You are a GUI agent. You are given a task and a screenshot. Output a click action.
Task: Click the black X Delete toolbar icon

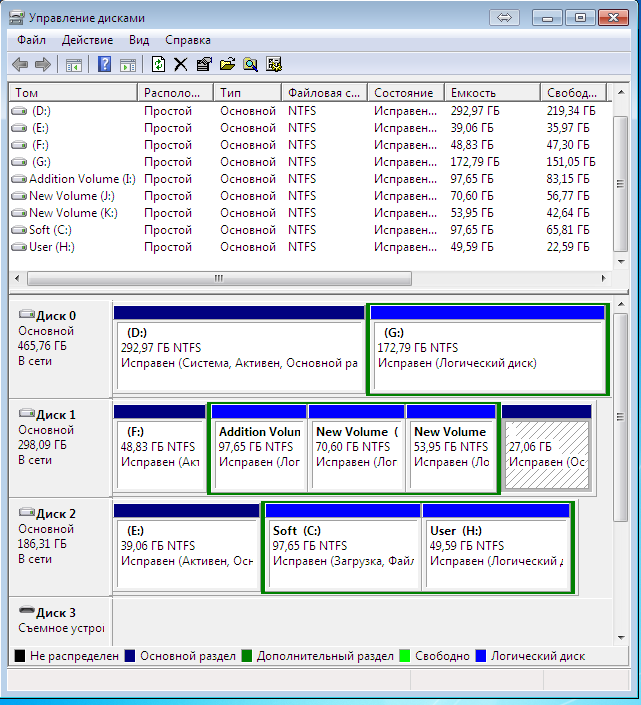(181, 64)
